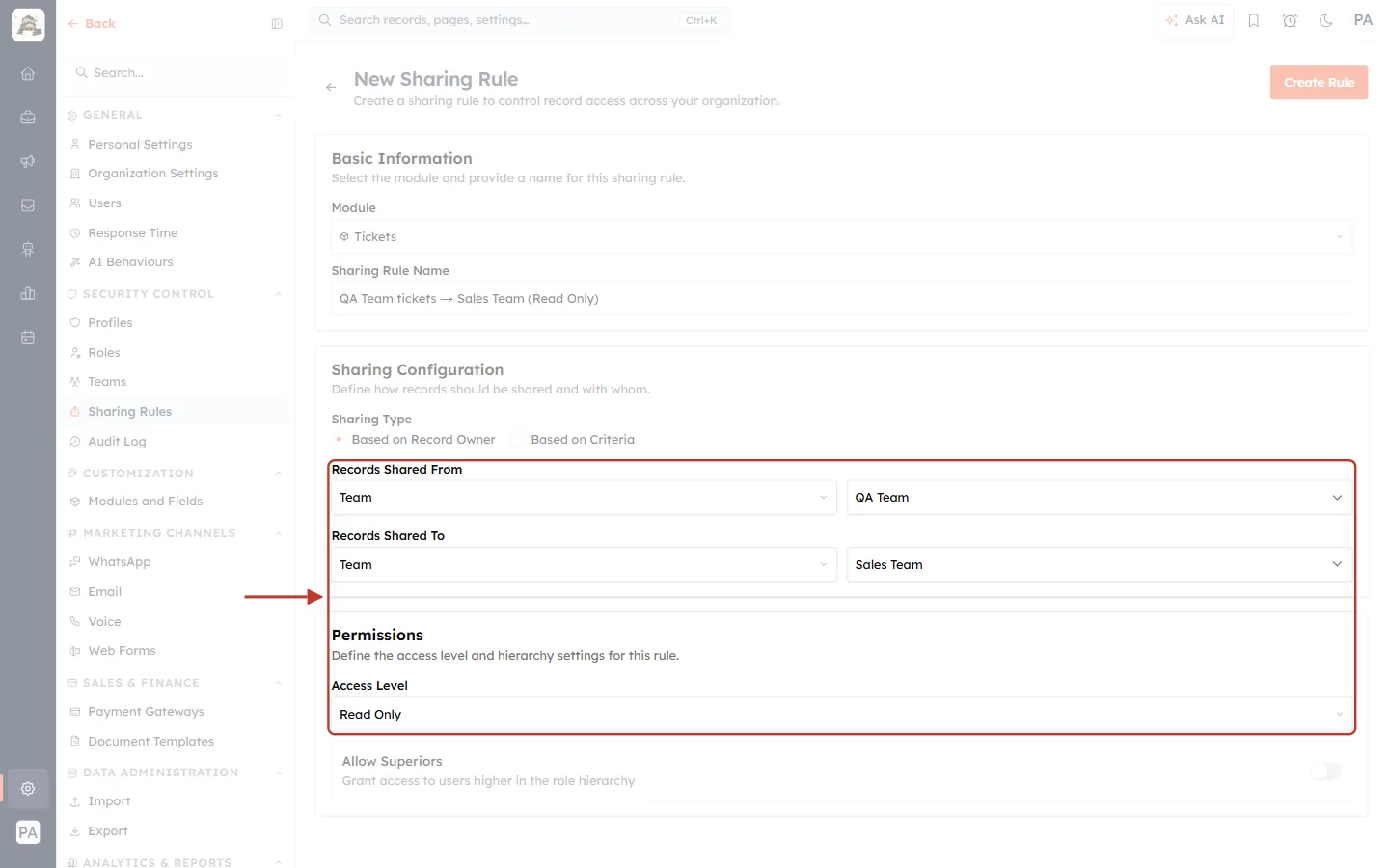Open the Ask AI assistant
Screen dimensions: 1389x868
coord(1194,20)
